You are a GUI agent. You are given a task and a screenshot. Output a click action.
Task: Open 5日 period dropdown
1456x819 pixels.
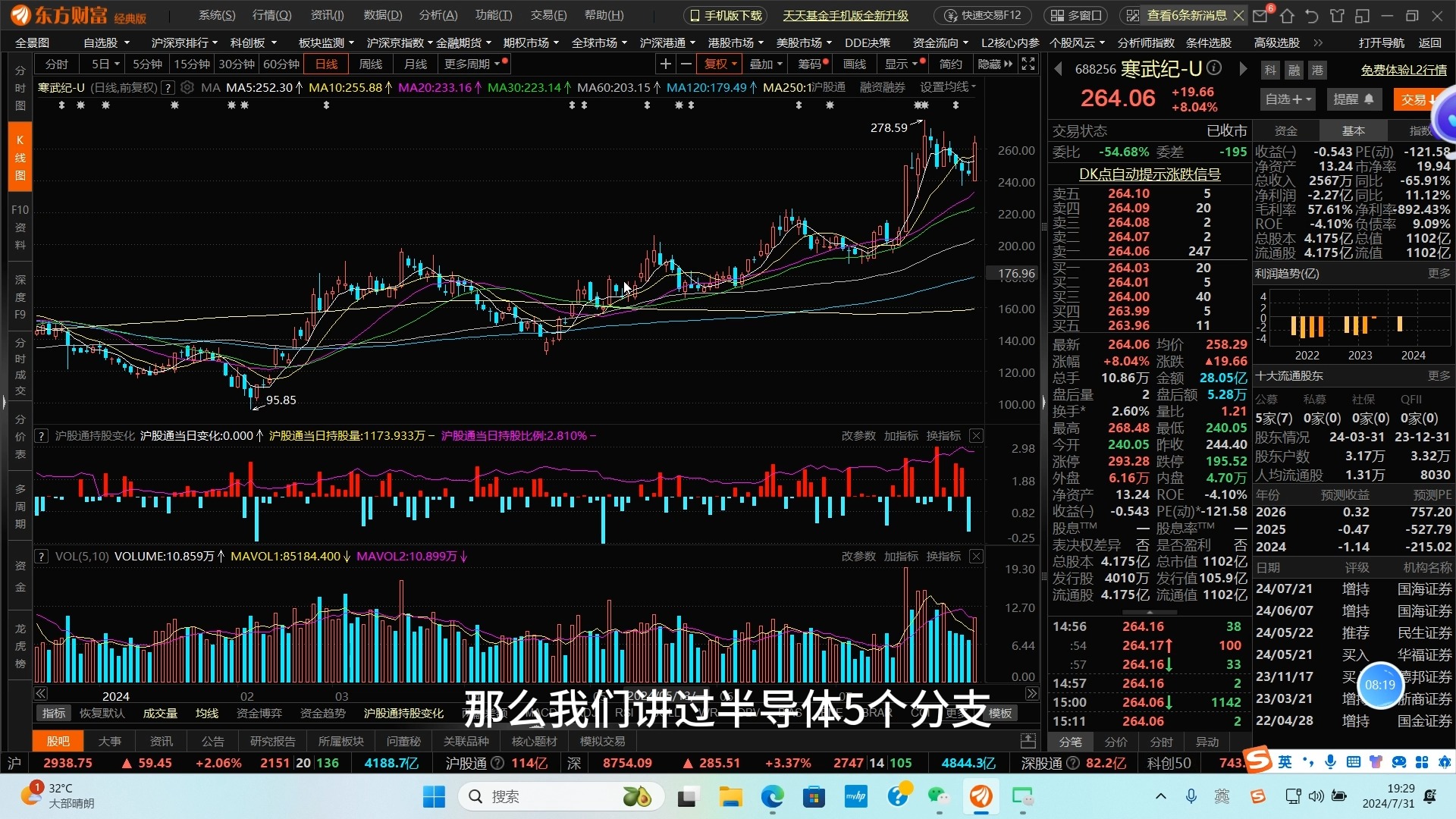(105, 64)
